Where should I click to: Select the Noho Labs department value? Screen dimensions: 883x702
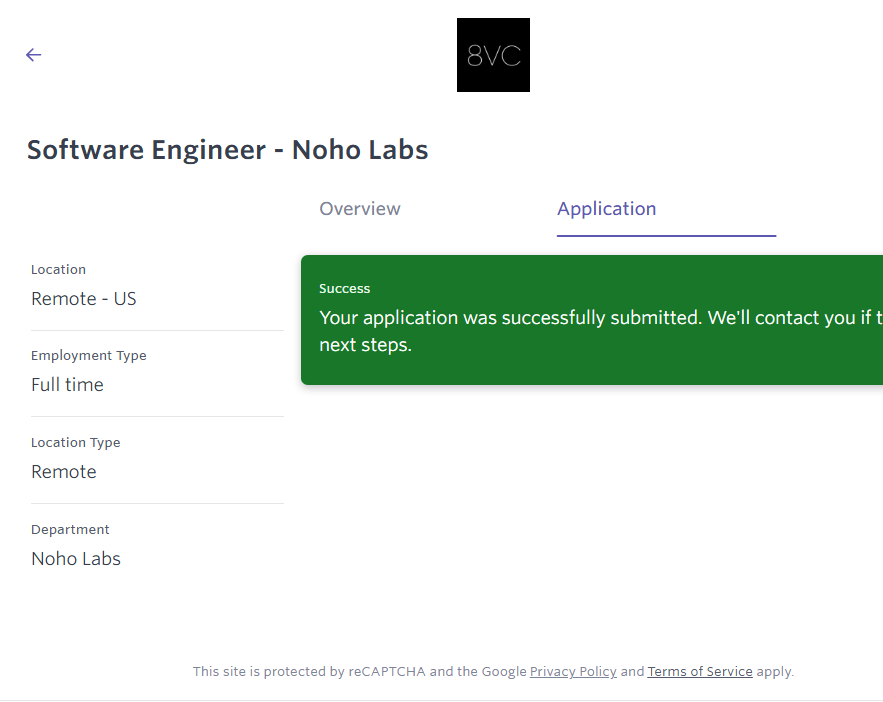(76, 559)
